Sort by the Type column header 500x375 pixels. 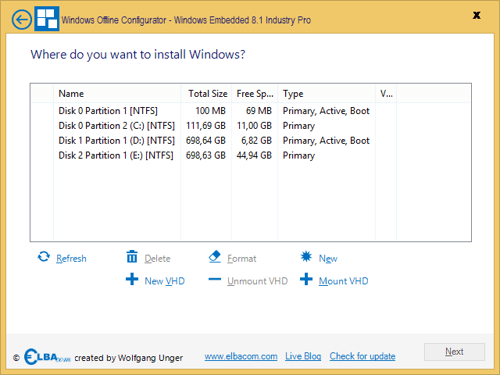pos(327,94)
